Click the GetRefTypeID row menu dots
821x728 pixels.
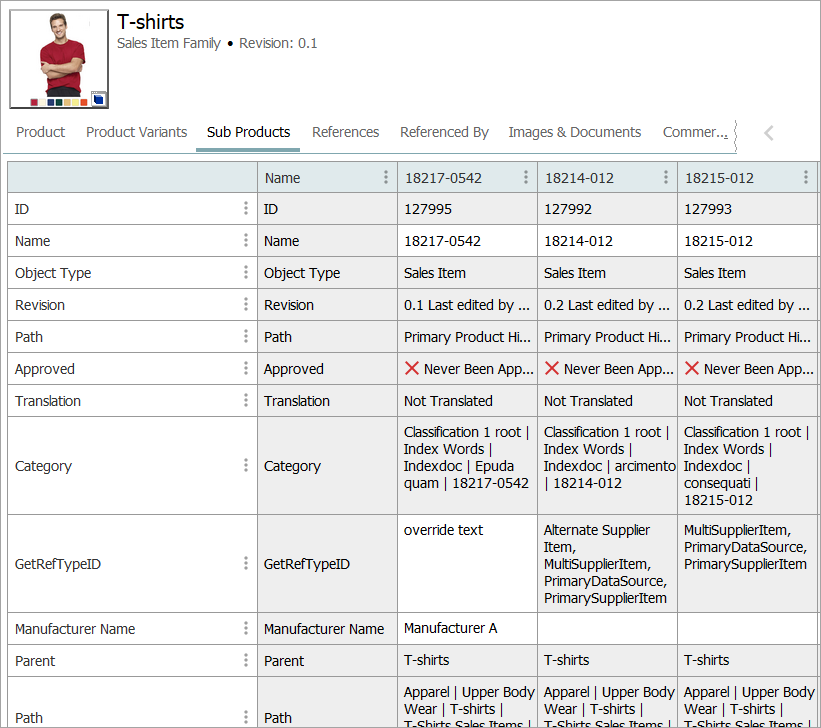246,564
